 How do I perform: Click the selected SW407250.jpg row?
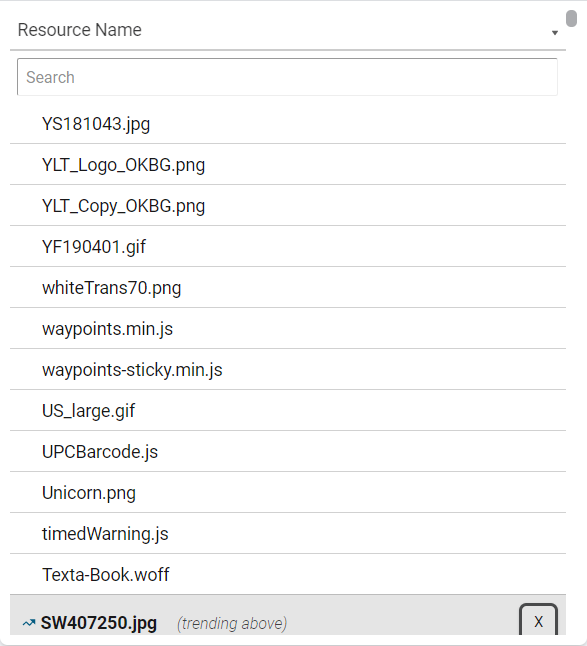[288, 615]
